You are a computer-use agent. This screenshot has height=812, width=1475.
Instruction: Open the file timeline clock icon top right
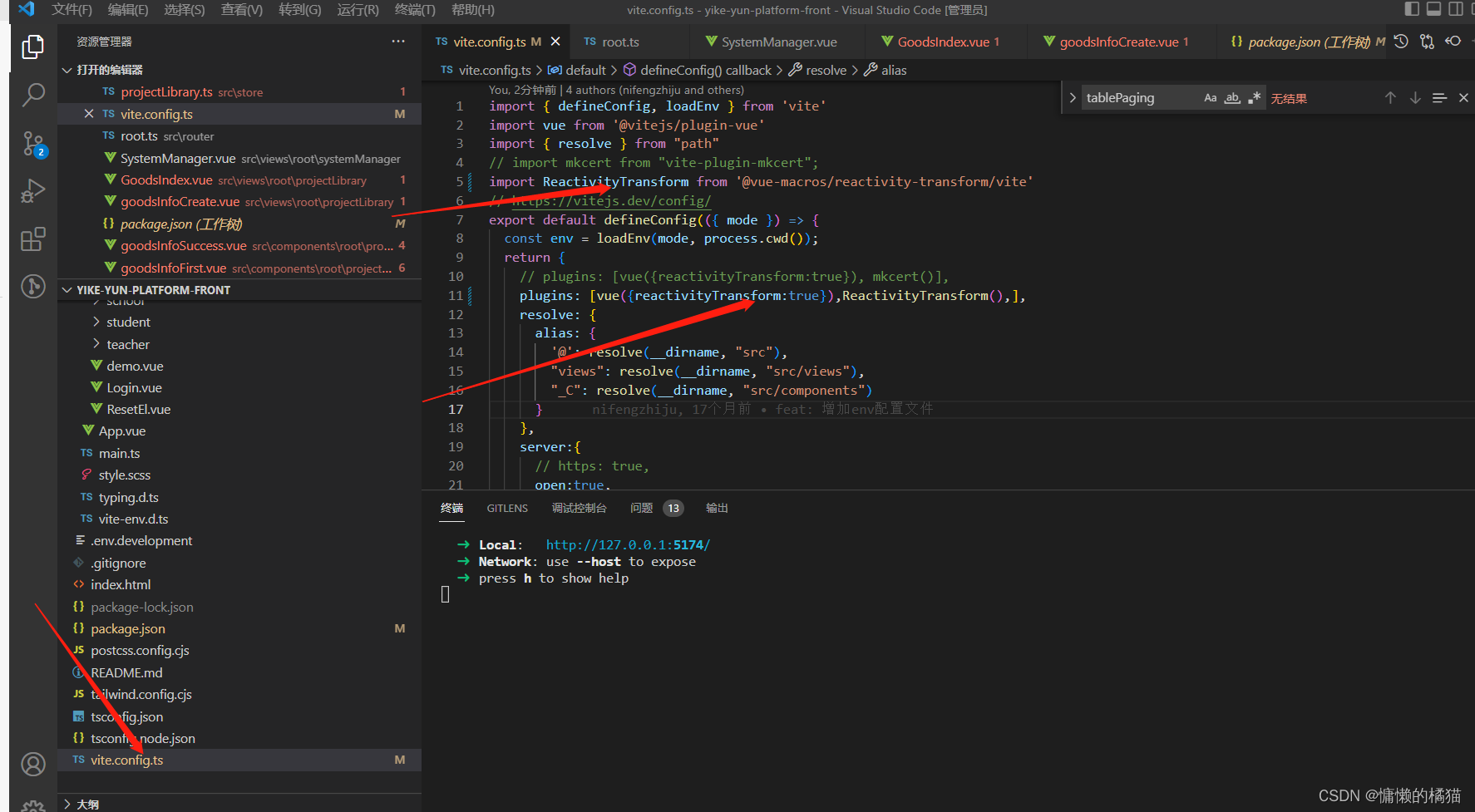pyautogui.click(x=1400, y=41)
